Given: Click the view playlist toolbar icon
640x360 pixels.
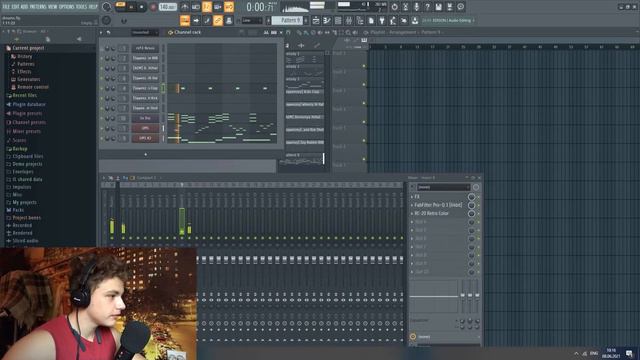Looking at the screenshot, I should coord(316,20).
